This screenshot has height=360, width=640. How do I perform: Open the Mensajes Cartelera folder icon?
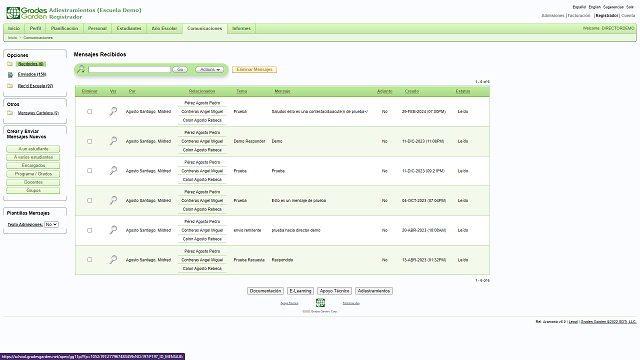(x=10, y=113)
